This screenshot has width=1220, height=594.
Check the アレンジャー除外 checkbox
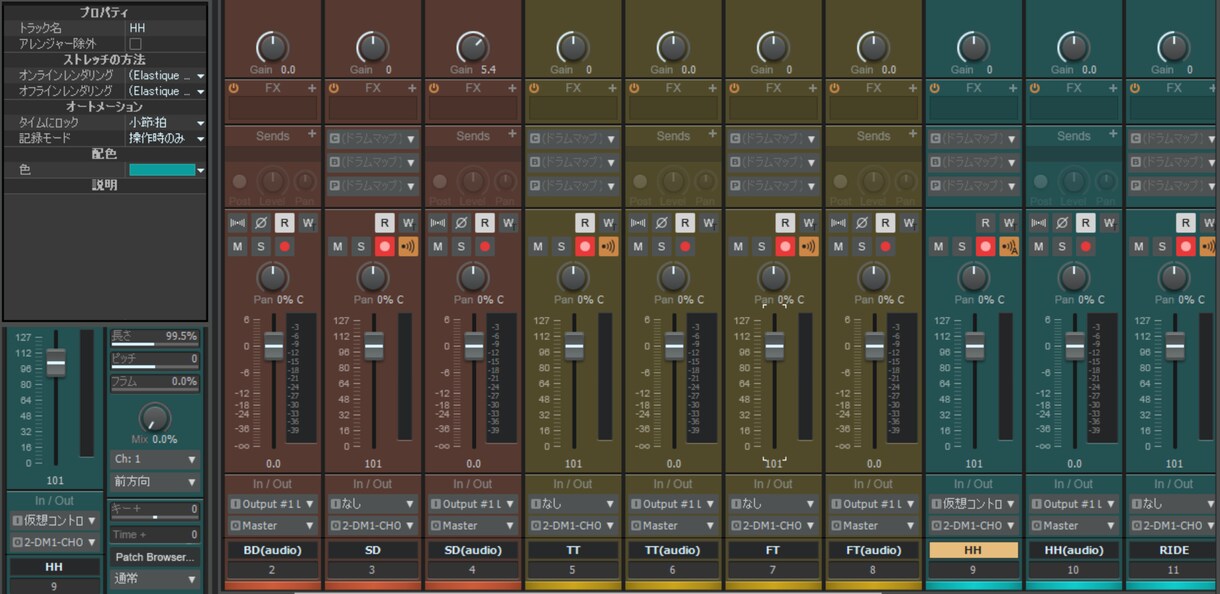click(135, 44)
